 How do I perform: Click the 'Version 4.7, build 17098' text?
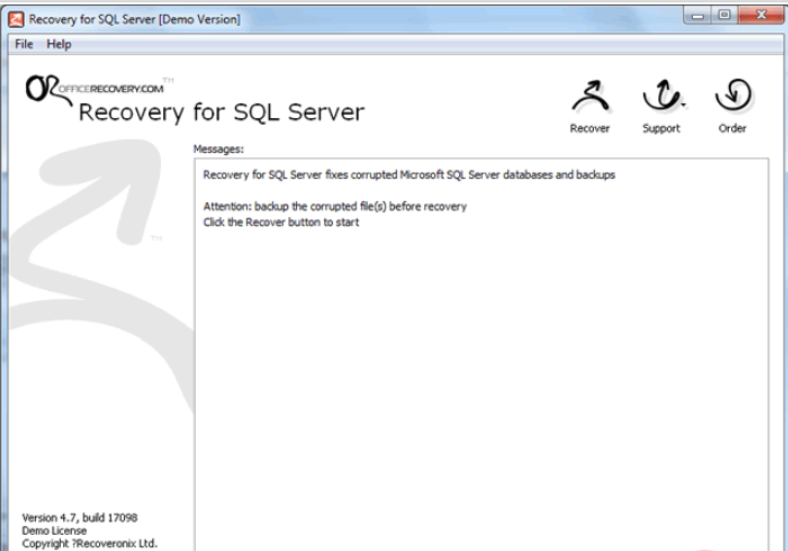[x=79, y=518]
